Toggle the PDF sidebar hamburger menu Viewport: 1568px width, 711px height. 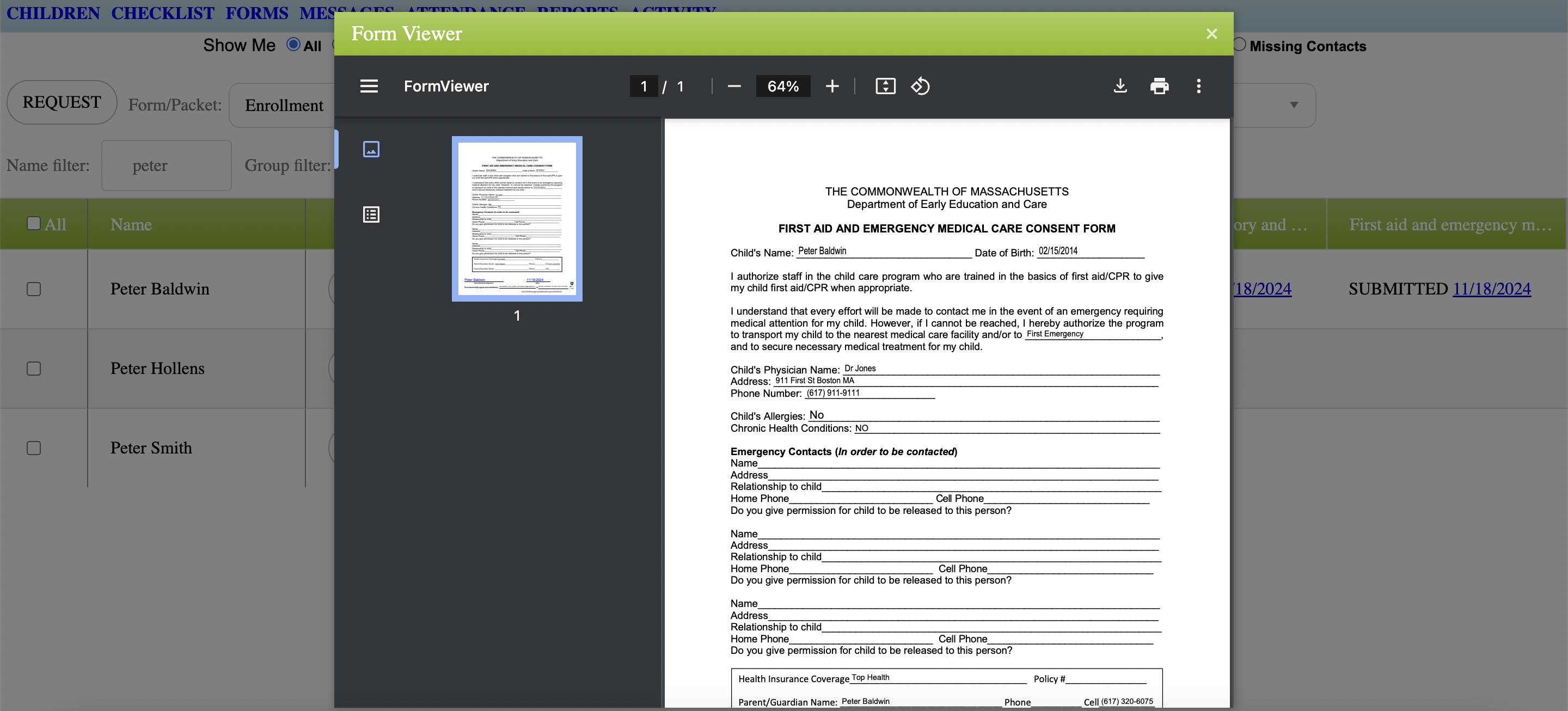click(x=369, y=86)
